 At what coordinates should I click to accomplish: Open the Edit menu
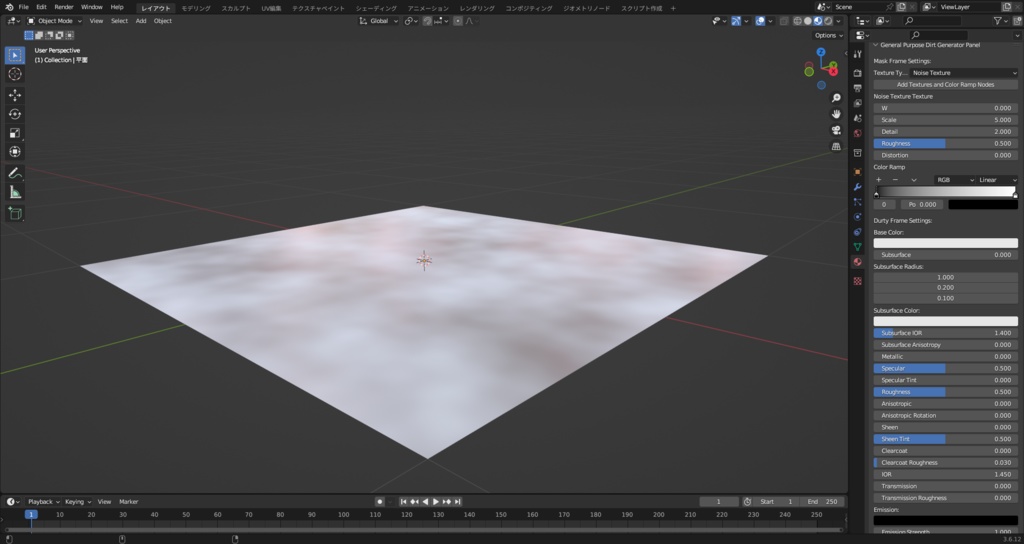pyautogui.click(x=41, y=7)
